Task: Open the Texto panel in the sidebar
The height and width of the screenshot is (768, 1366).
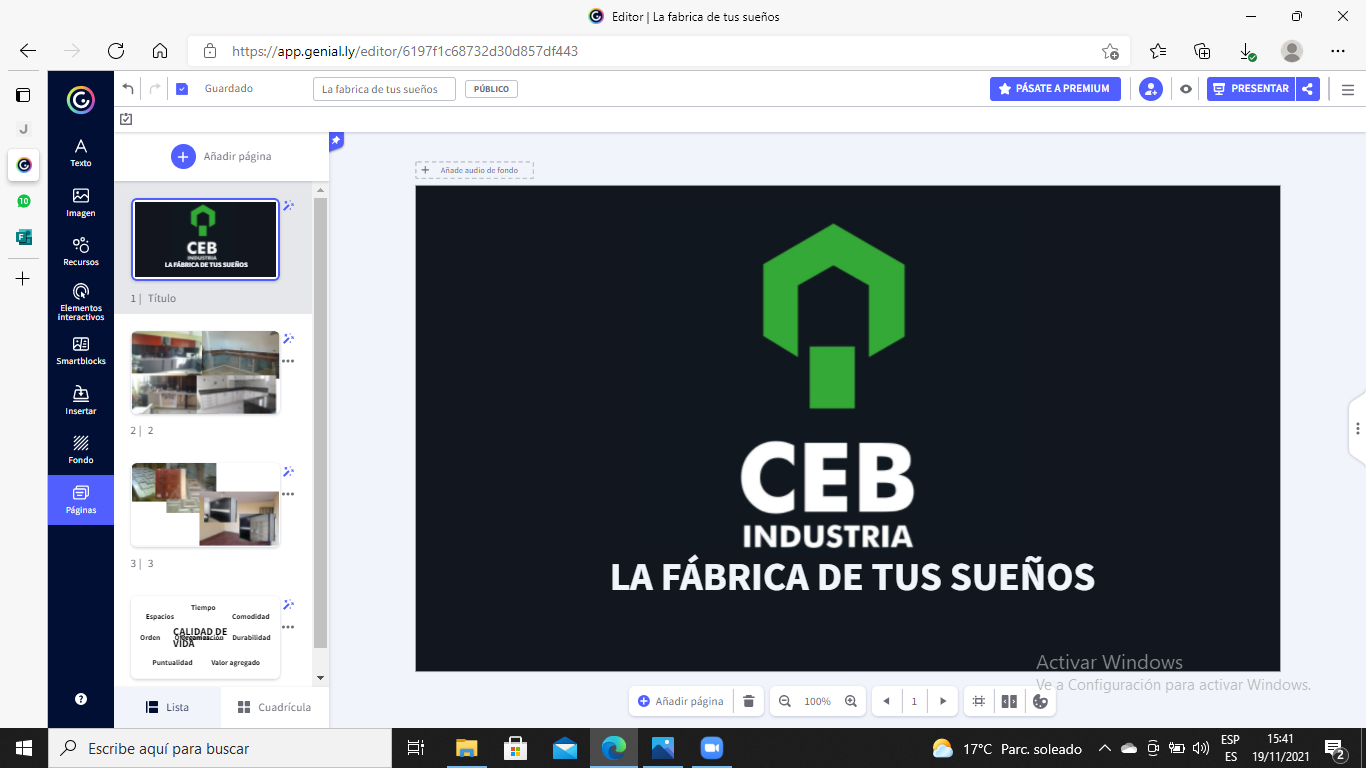Action: coord(80,151)
